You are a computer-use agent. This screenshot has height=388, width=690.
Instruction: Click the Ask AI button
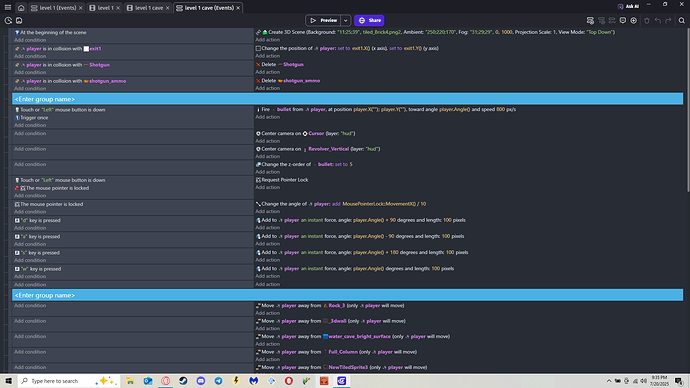628,6
